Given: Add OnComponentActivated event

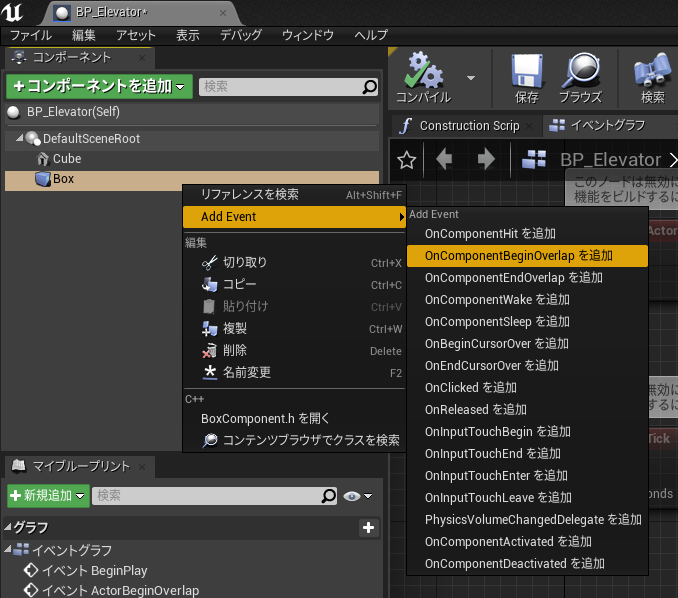Looking at the screenshot, I should (x=528, y=542).
